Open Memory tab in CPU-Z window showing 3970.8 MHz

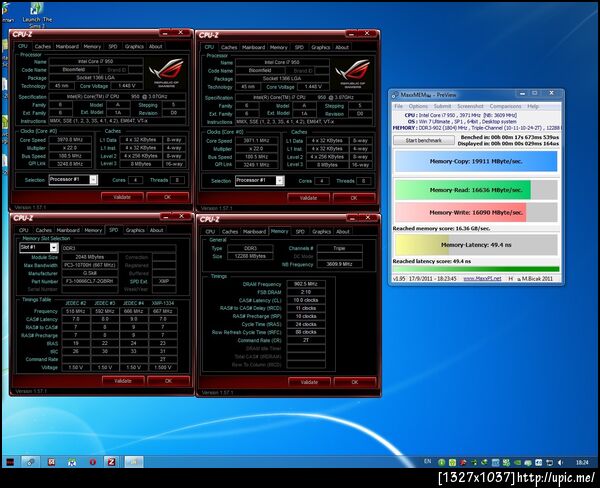coord(92,46)
